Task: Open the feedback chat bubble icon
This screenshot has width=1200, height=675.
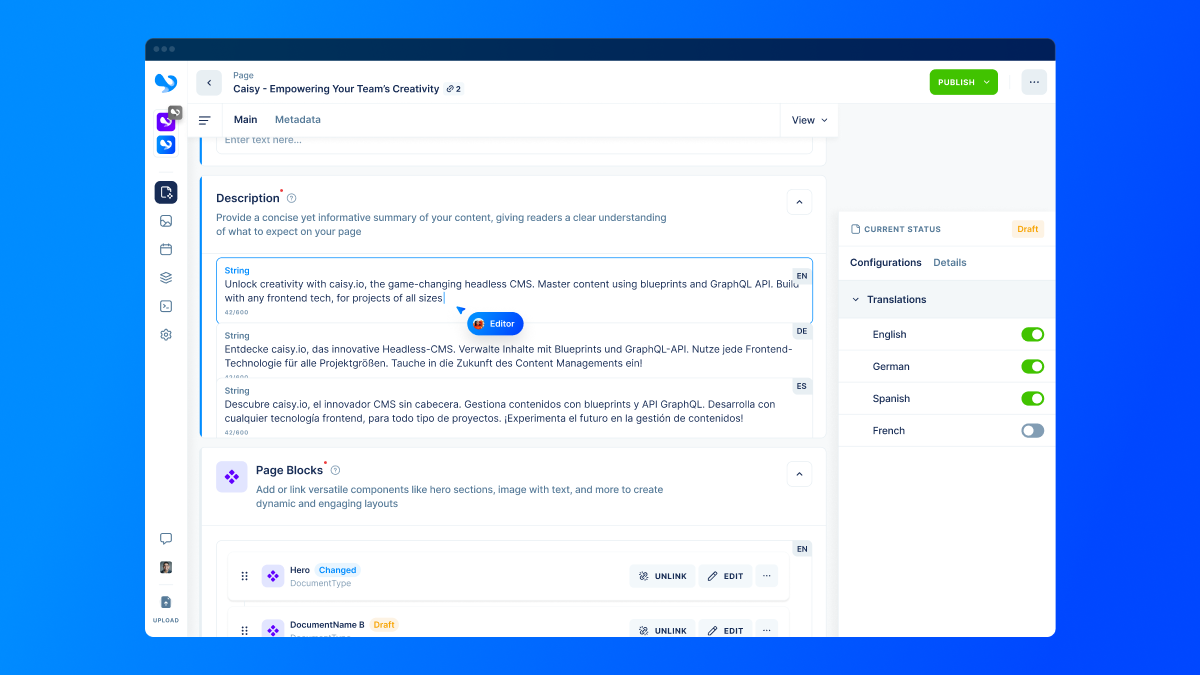Action: [x=166, y=538]
